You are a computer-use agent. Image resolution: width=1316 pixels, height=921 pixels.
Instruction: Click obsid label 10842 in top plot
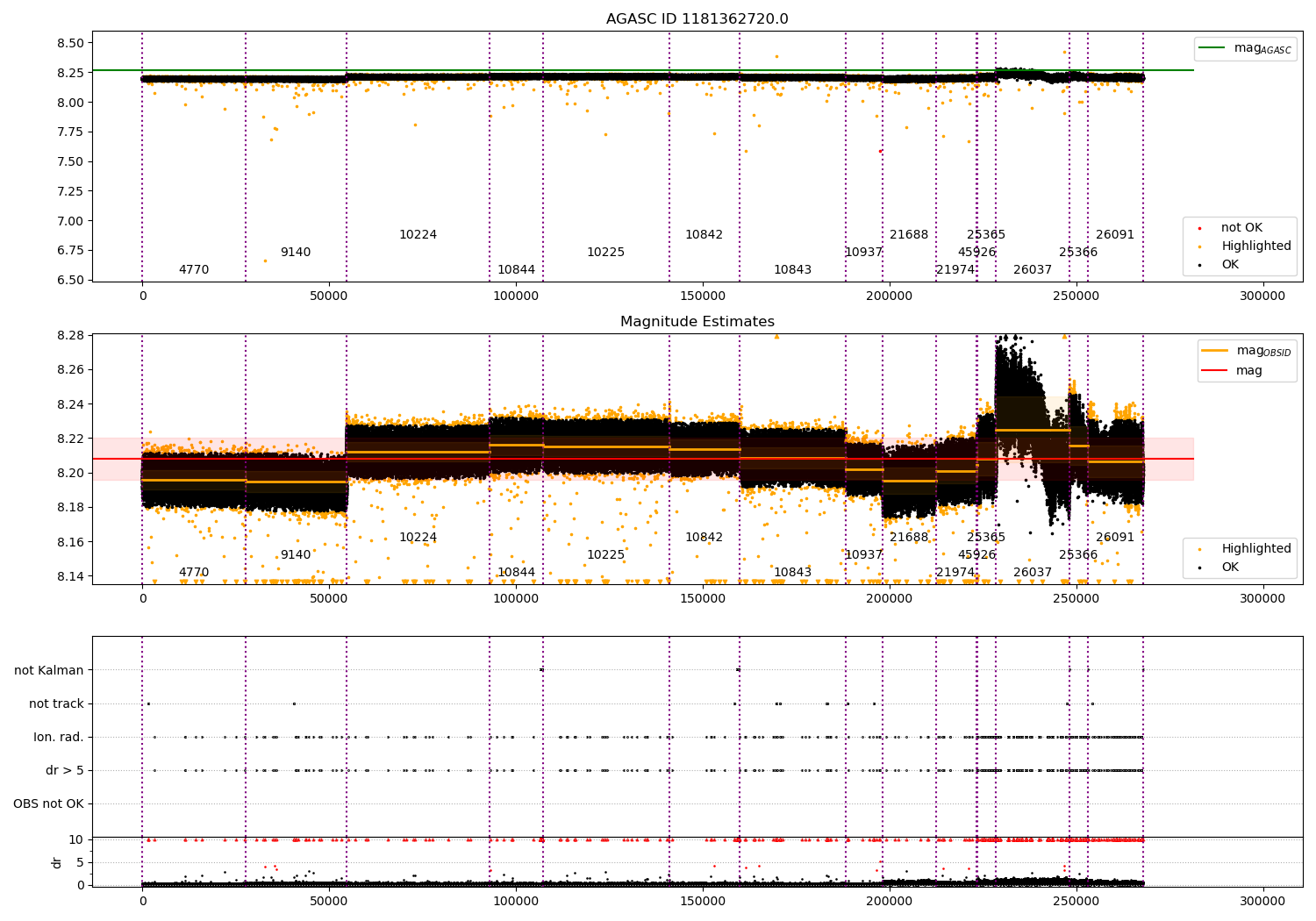point(704,235)
